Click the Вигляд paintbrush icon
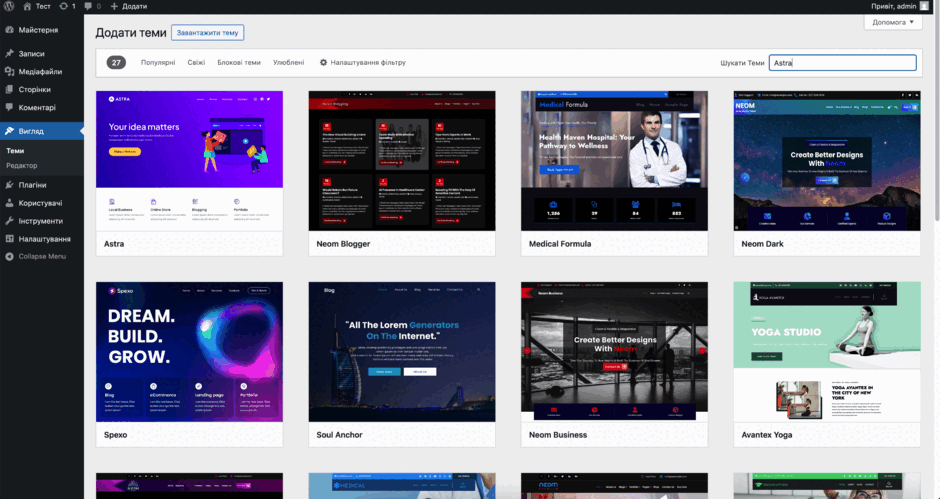Viewport: 940px width, 499px height. pos(9,131)
